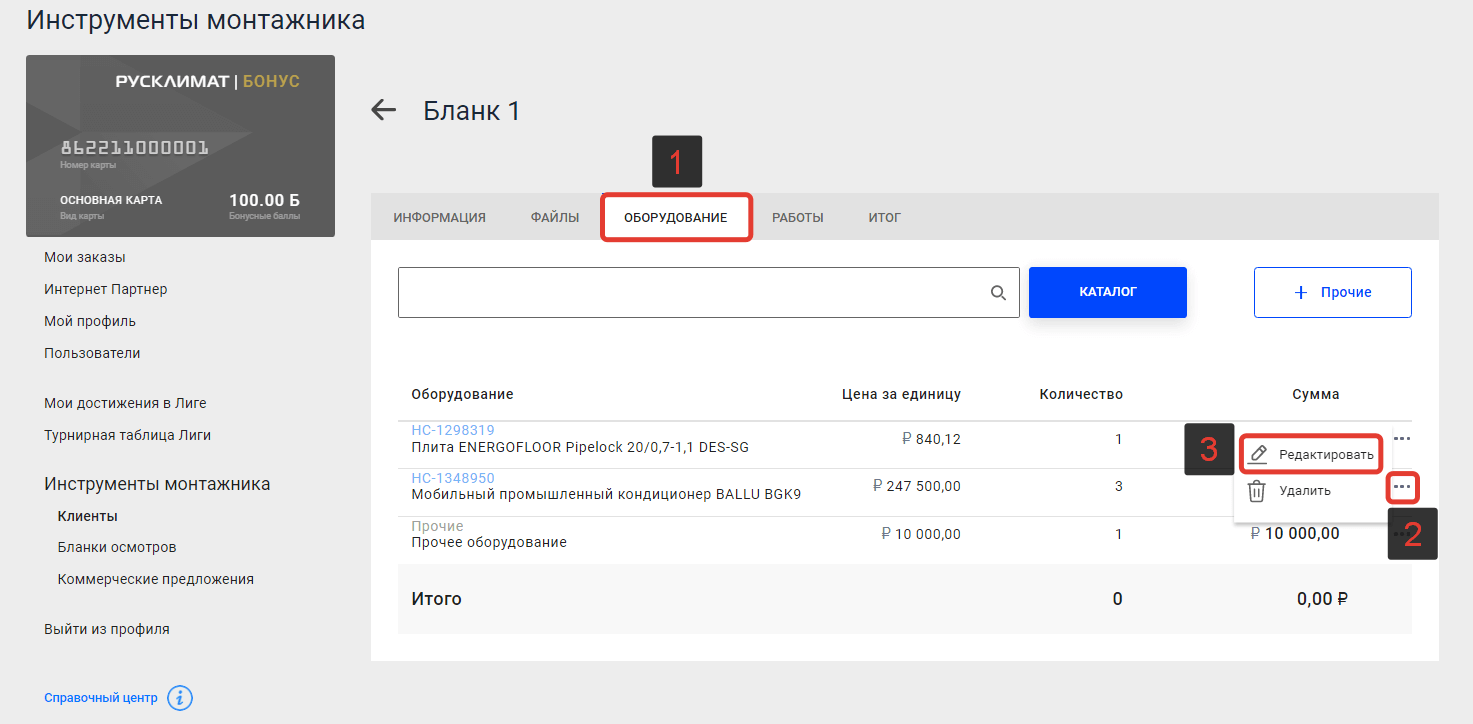Screen dimensions: 1473x724
Task: Click the Инструменты монтажника sidebar heading
Action: [x=157, y=484]
